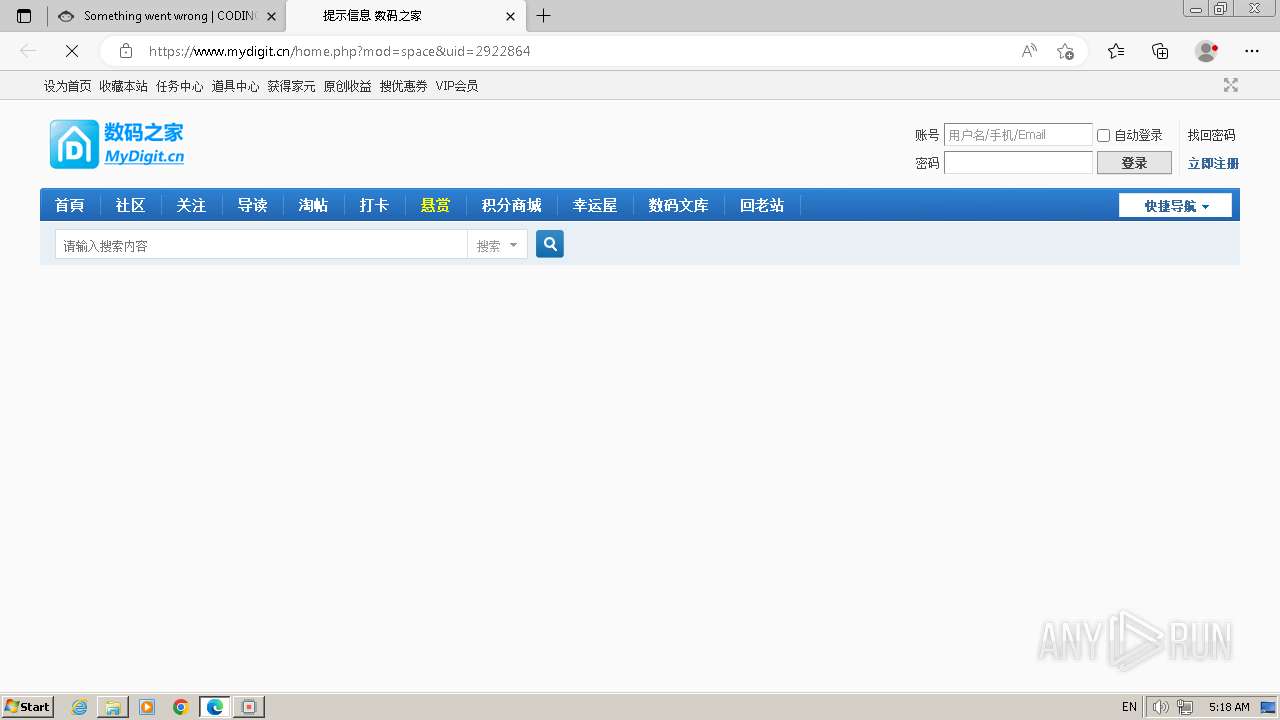Open the 打卡 nav item
The width and height of the screenshot is (1280, 720).
(374, 205)
